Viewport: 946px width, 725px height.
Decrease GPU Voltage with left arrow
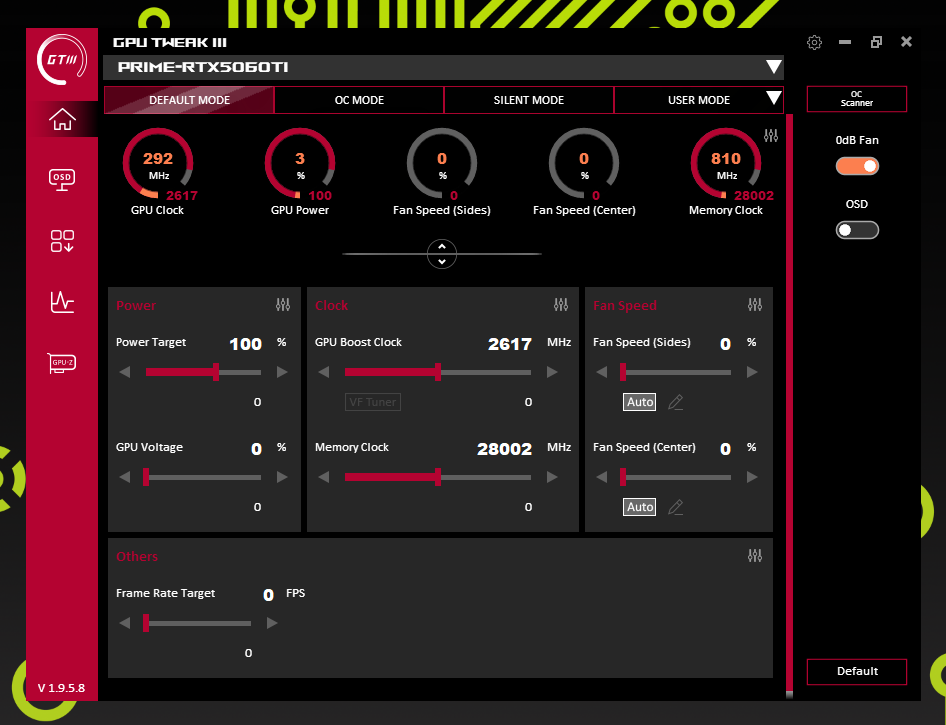(125, 477)
